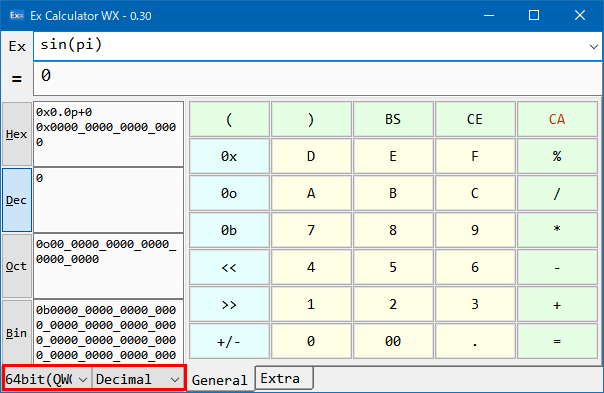Click the digit 1 key
The width and height of the screenshot is (604, 393).
click(x=311, y=304)
